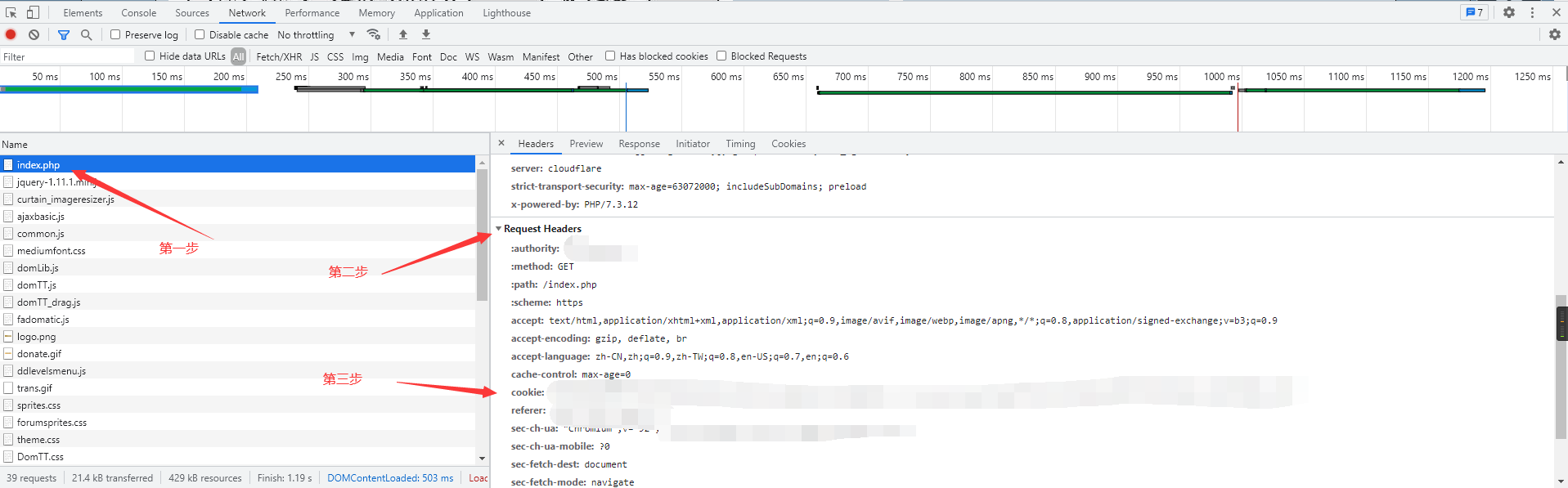
Task: Enable Disable cache checkbox
Action: (x=200, y=34)
